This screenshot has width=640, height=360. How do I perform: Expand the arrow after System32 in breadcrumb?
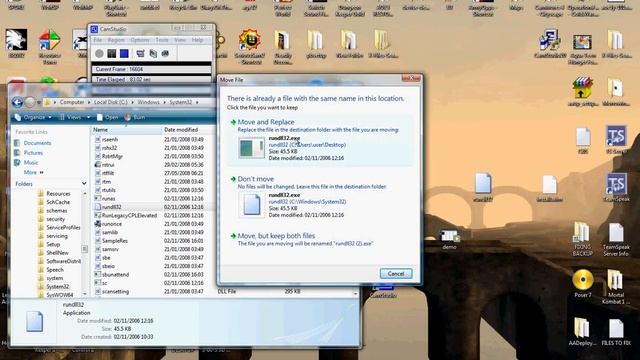(x=197, y=102)
